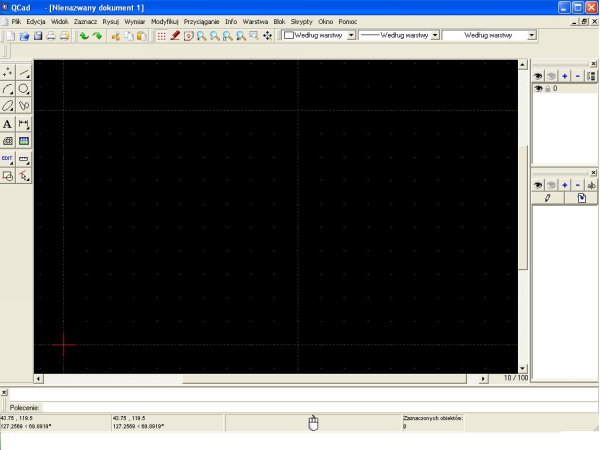Image resolution: width=600 pixels, height=450 pixels.
Task: Open the circles tool menu
Action: (24, 89)
